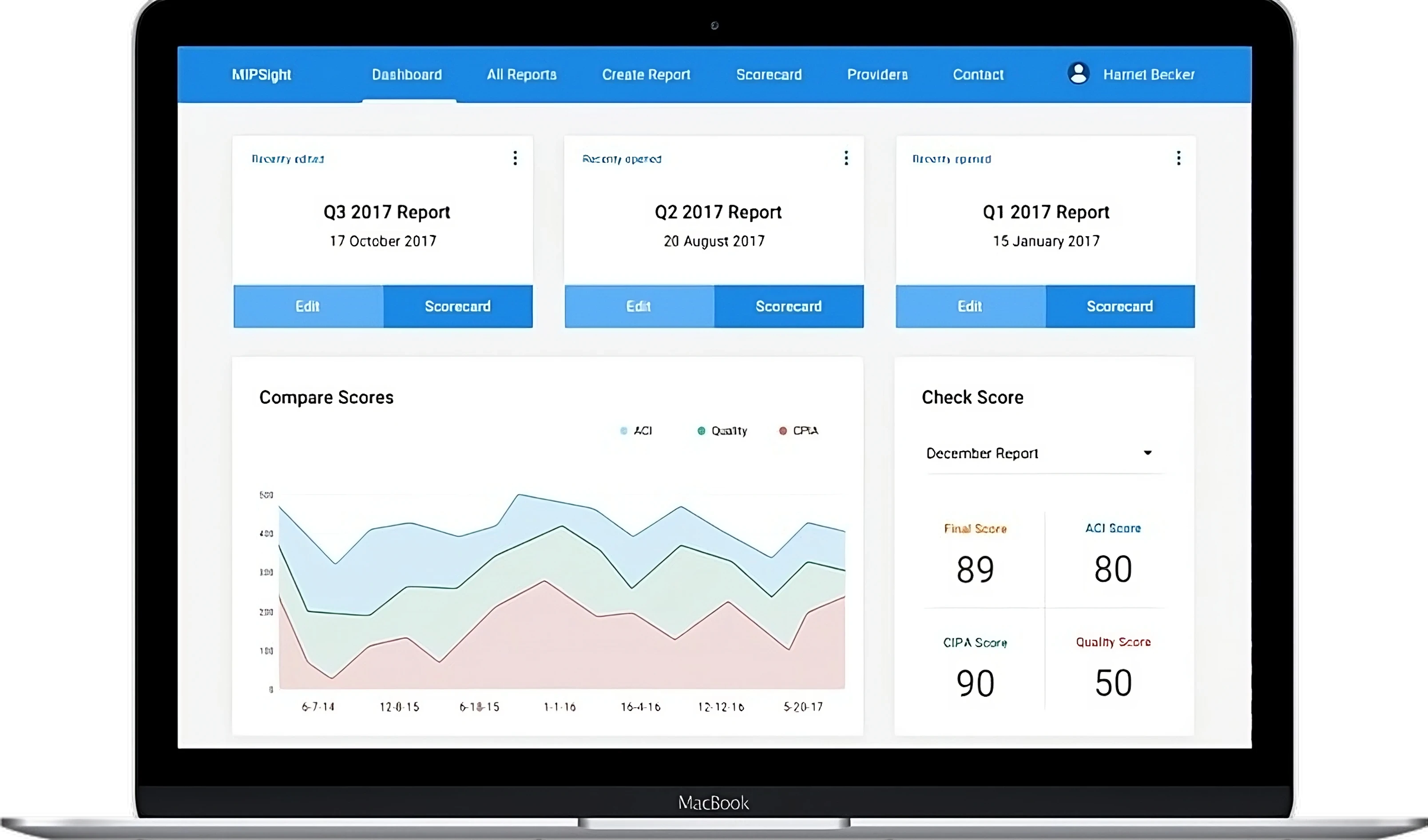
Task: Toggle CPIA series legend marker
Action: point(782,431)
